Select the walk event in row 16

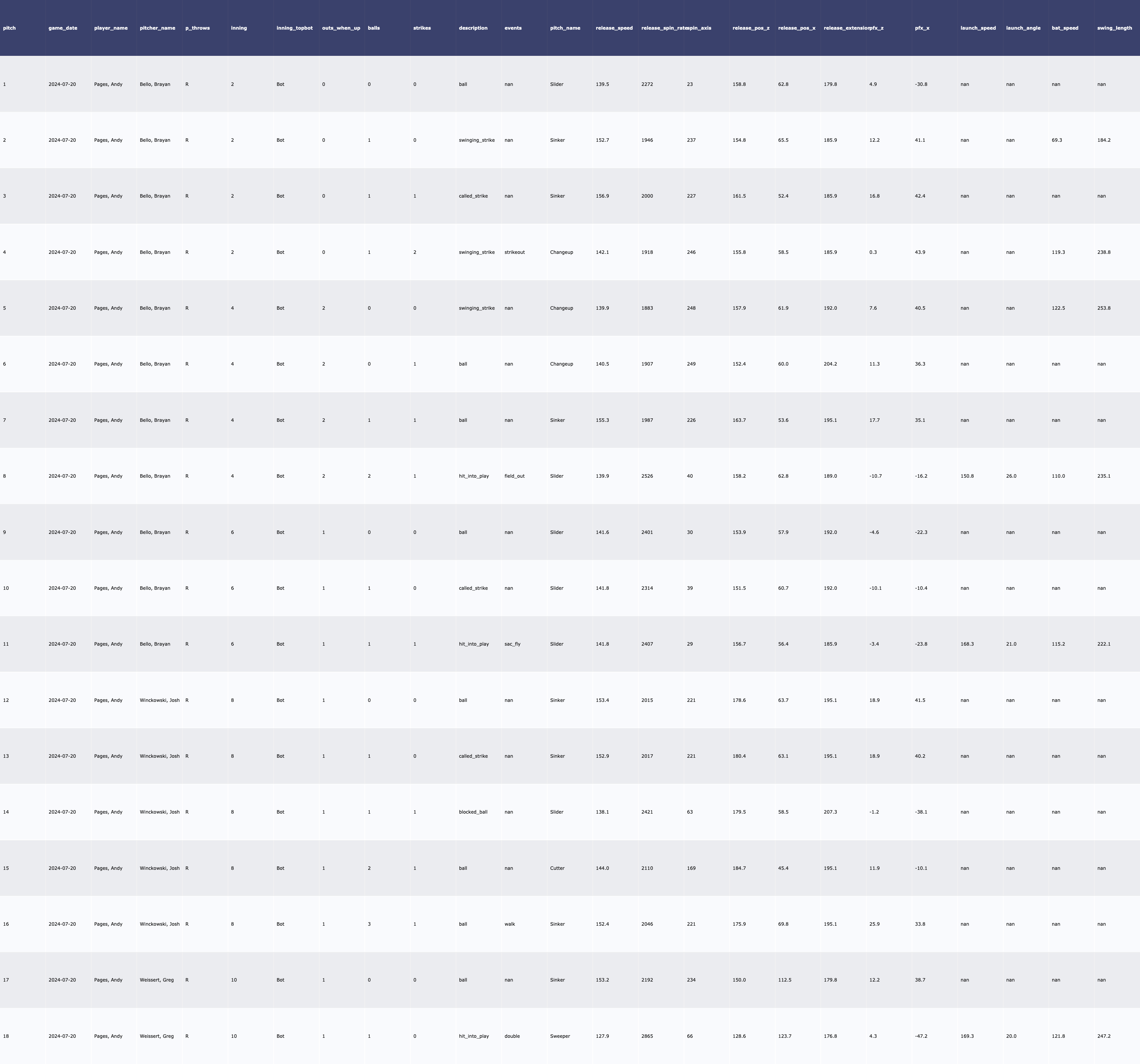click(x=509, y=924)
